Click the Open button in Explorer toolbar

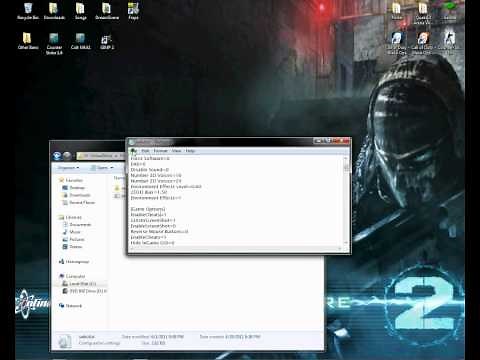point(102,167)
